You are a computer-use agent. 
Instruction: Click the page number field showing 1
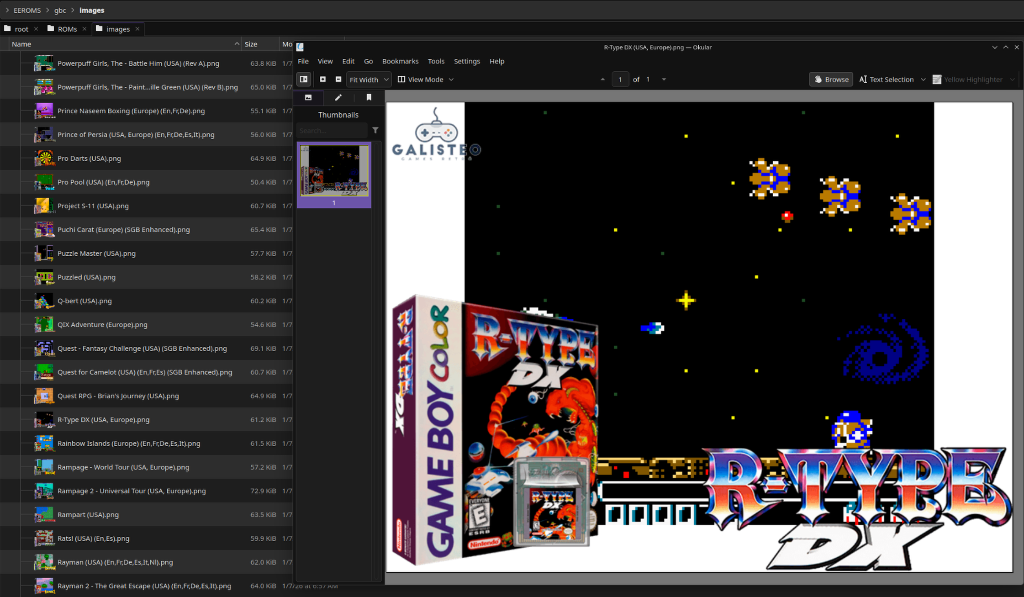pyautogui.click(x=620, y=80)
